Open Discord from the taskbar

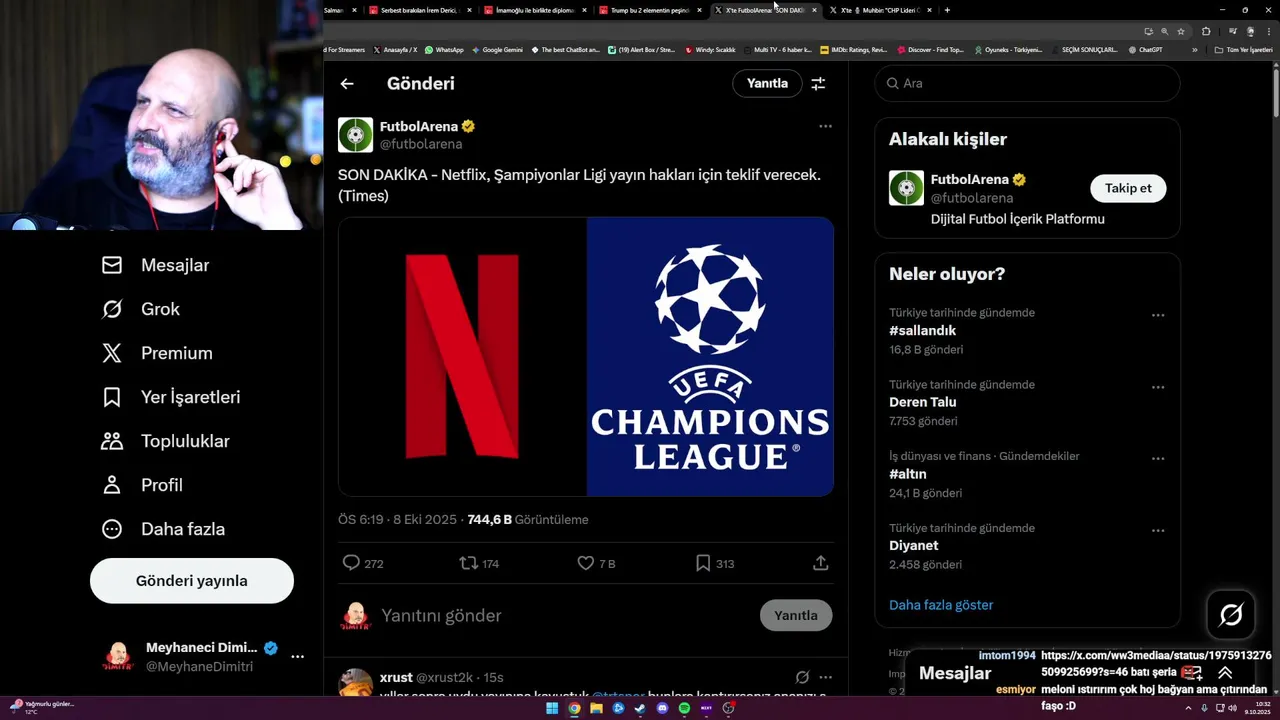pyautogui.click(x=662, y=708)
